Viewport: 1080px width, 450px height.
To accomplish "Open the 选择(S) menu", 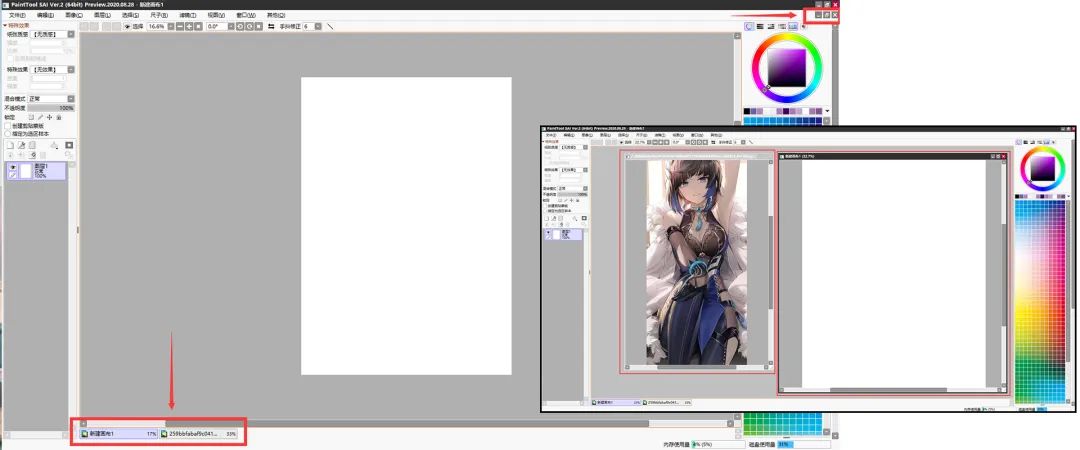I will [x=130, y=14].
